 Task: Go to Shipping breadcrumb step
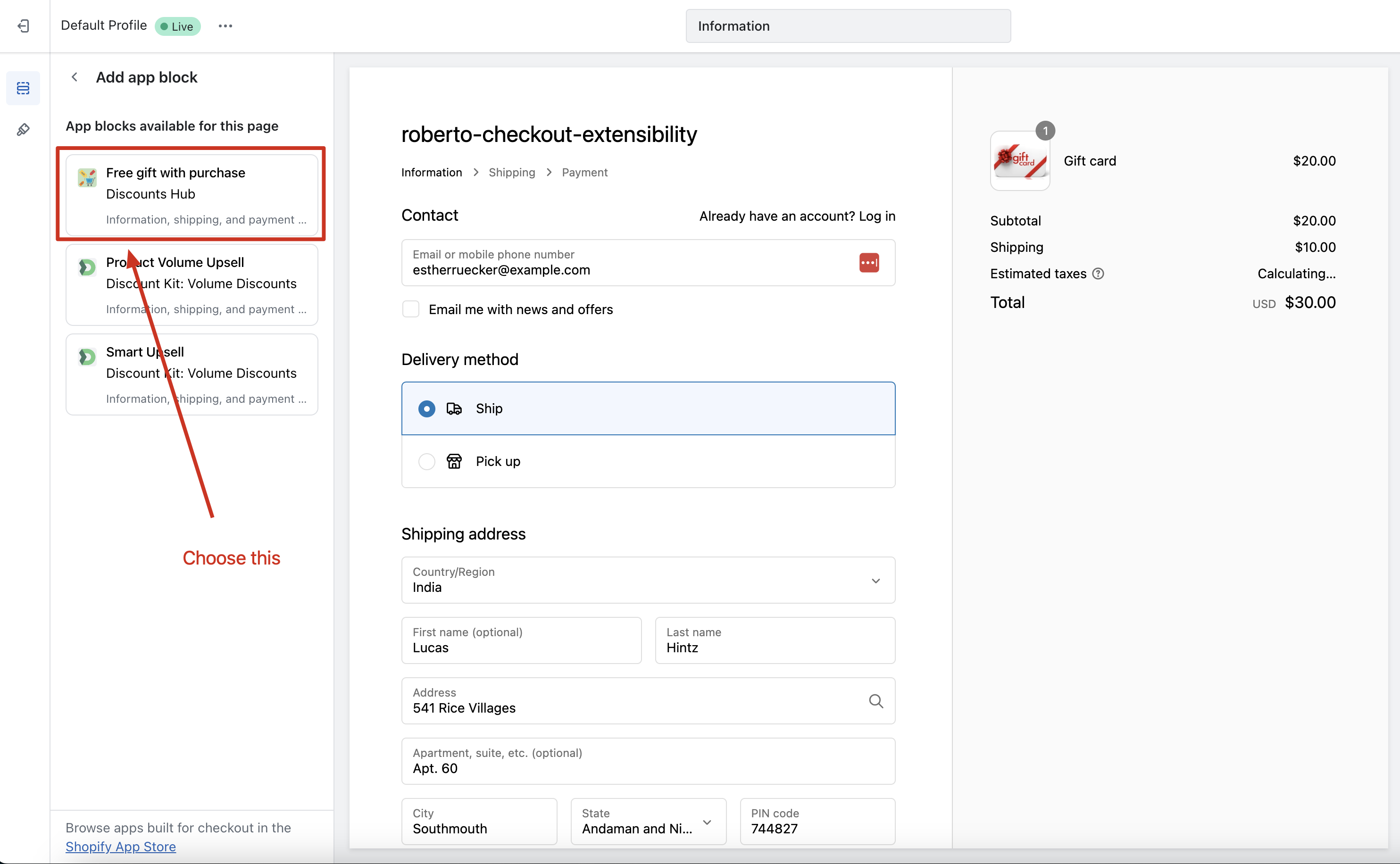tap(511, 173)
